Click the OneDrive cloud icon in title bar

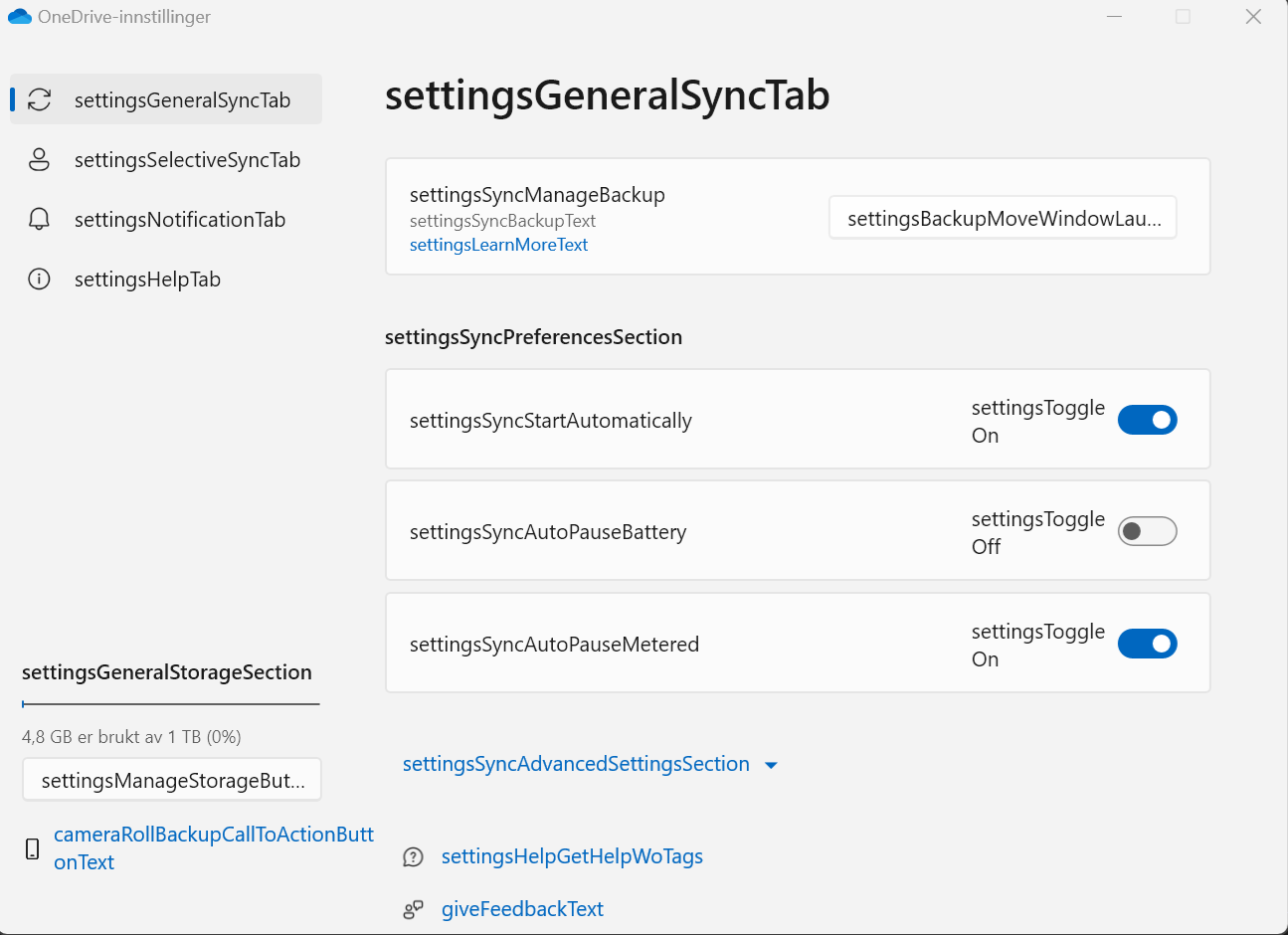click(x=20, y=17)
